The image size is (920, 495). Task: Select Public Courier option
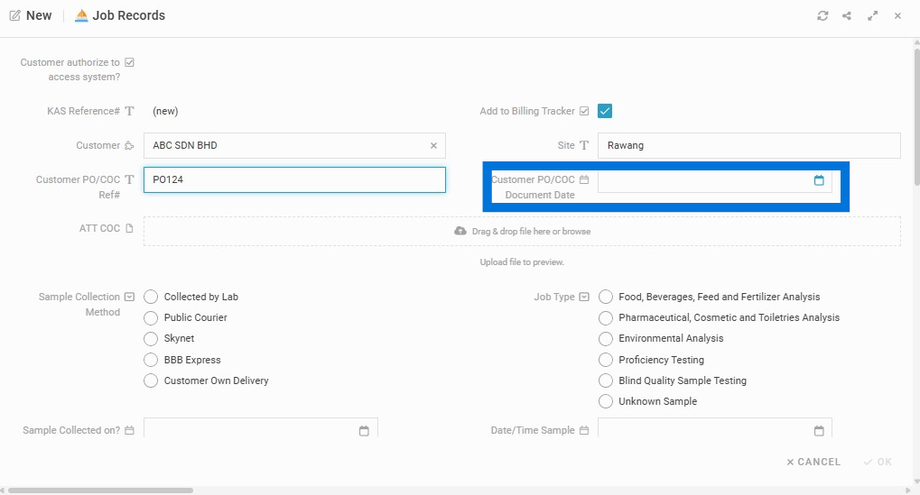(151, 318)
